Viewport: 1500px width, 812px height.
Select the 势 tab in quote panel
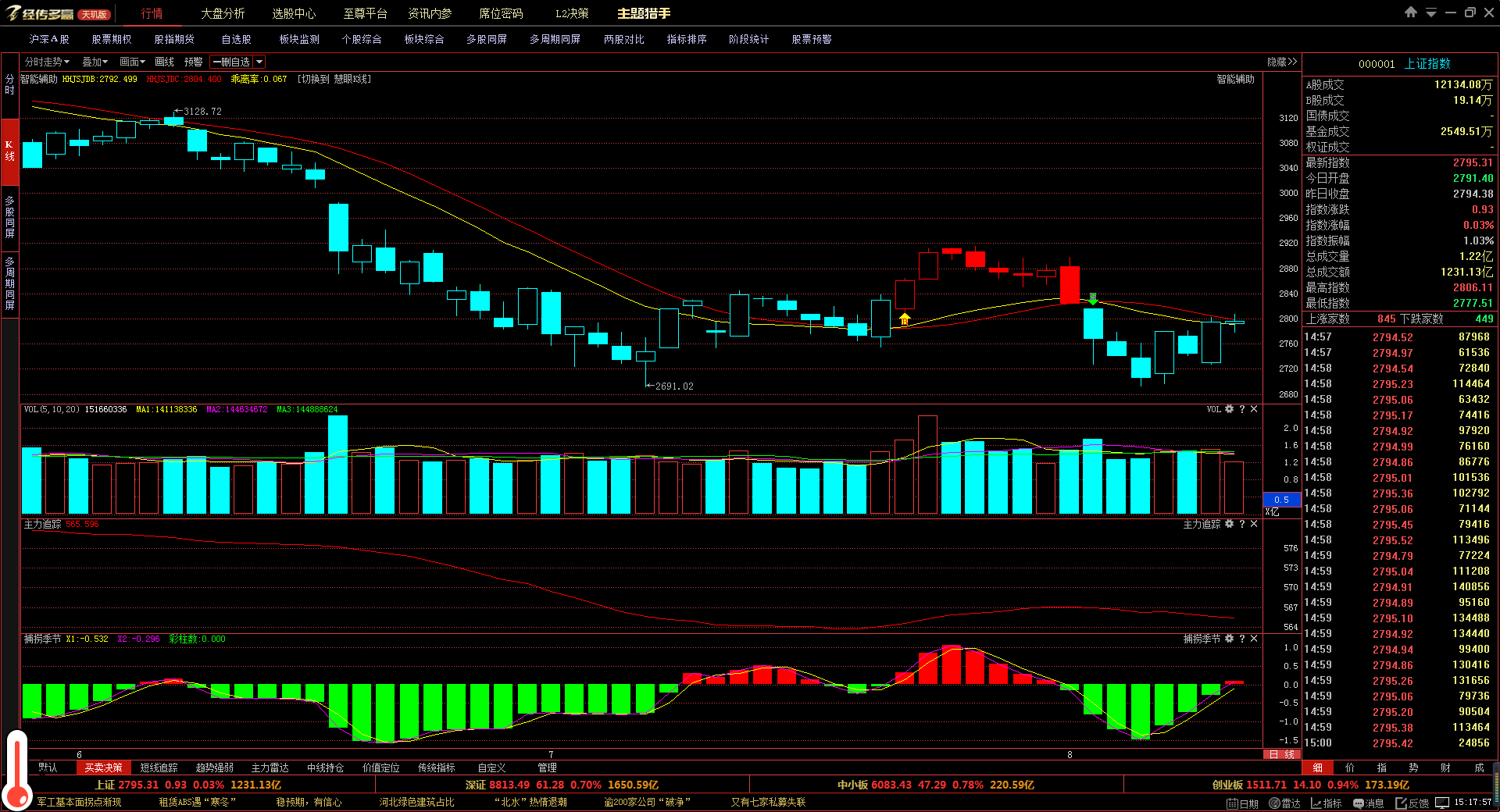1413,767
